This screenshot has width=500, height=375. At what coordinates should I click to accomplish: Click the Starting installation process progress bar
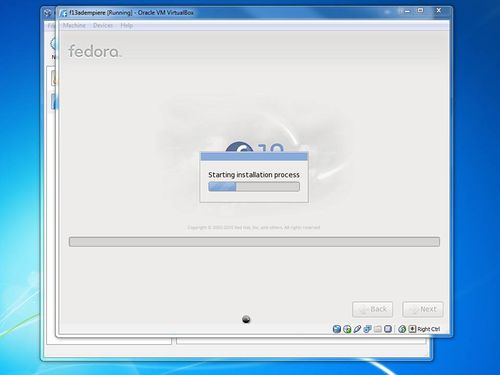(x=254, y=187)
